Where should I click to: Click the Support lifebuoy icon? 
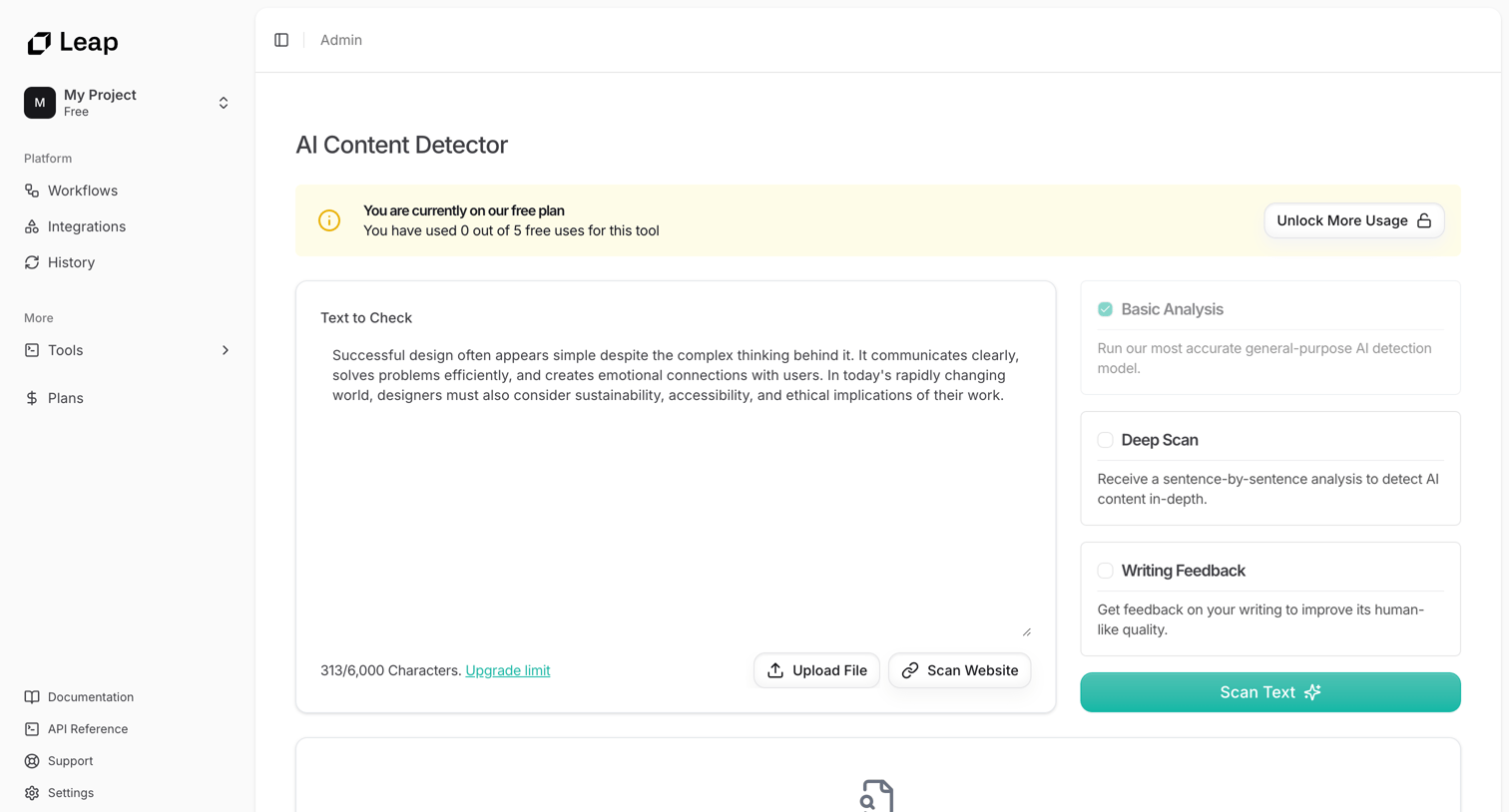pos(32,761)
